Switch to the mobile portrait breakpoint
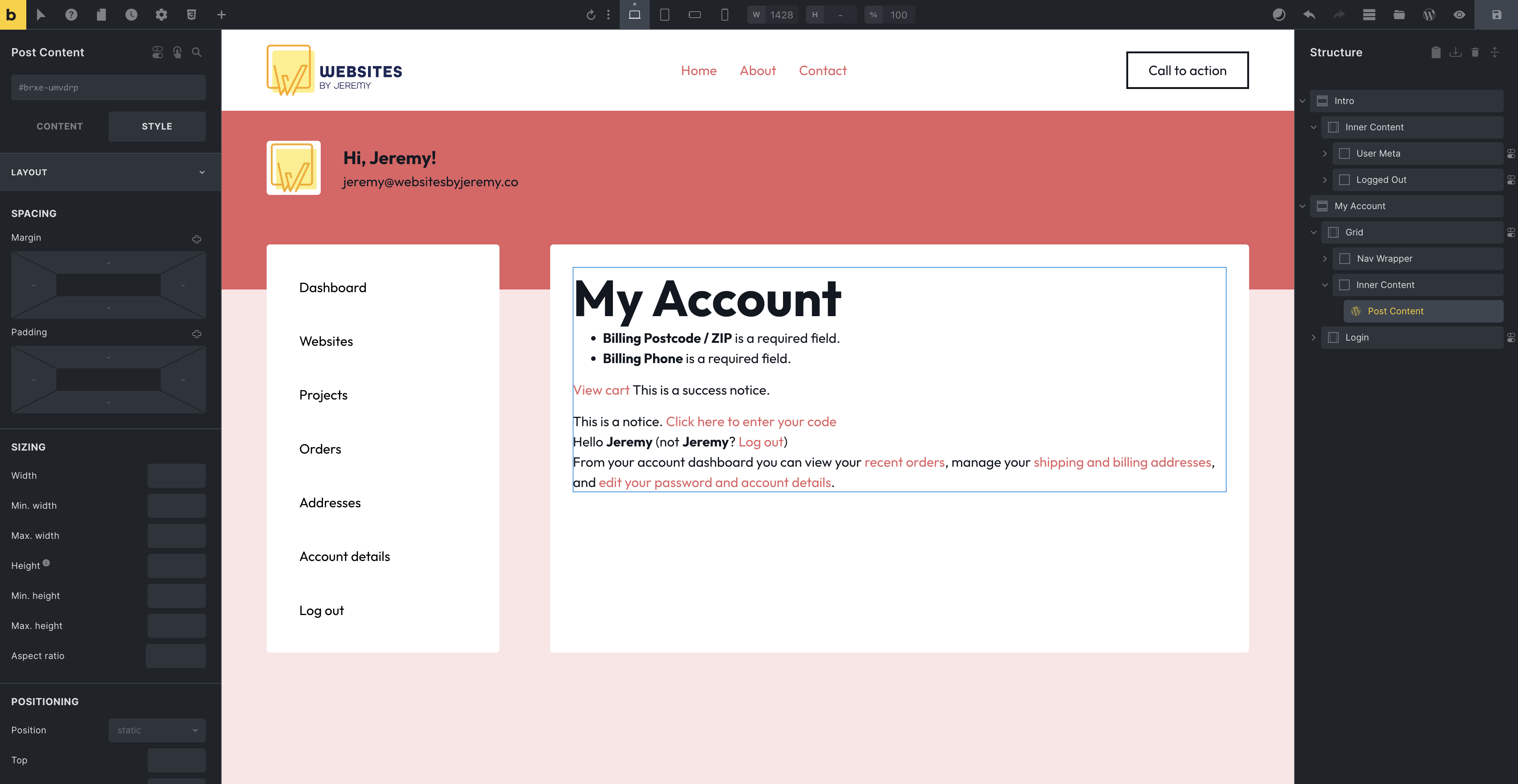This screenshot has height=784, width=1518. (725, 15)
